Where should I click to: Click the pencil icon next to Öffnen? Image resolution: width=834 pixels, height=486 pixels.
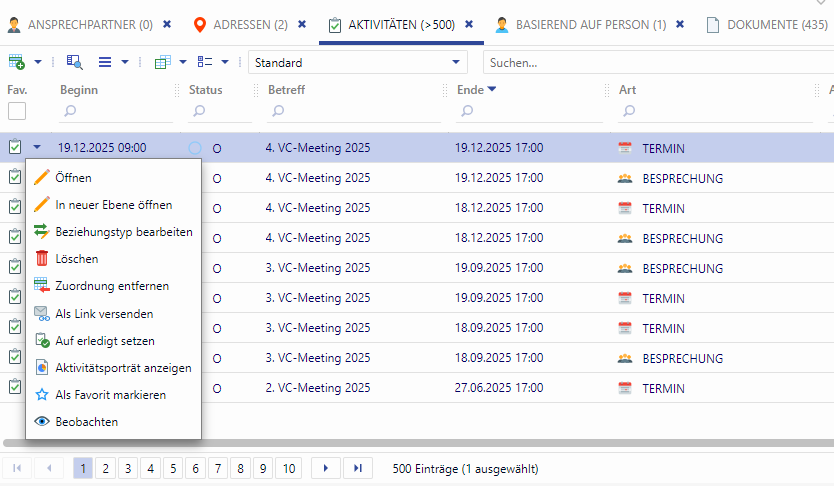41,178
